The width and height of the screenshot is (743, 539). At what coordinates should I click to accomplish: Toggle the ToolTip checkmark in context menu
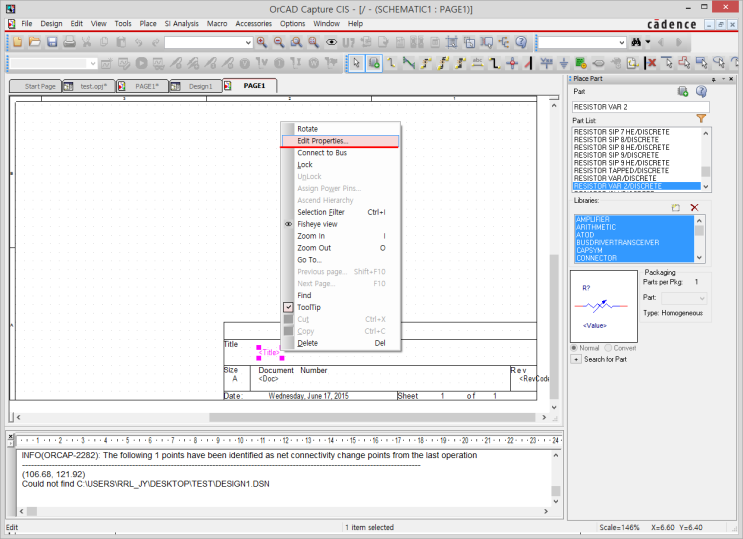tap(288, 307)
